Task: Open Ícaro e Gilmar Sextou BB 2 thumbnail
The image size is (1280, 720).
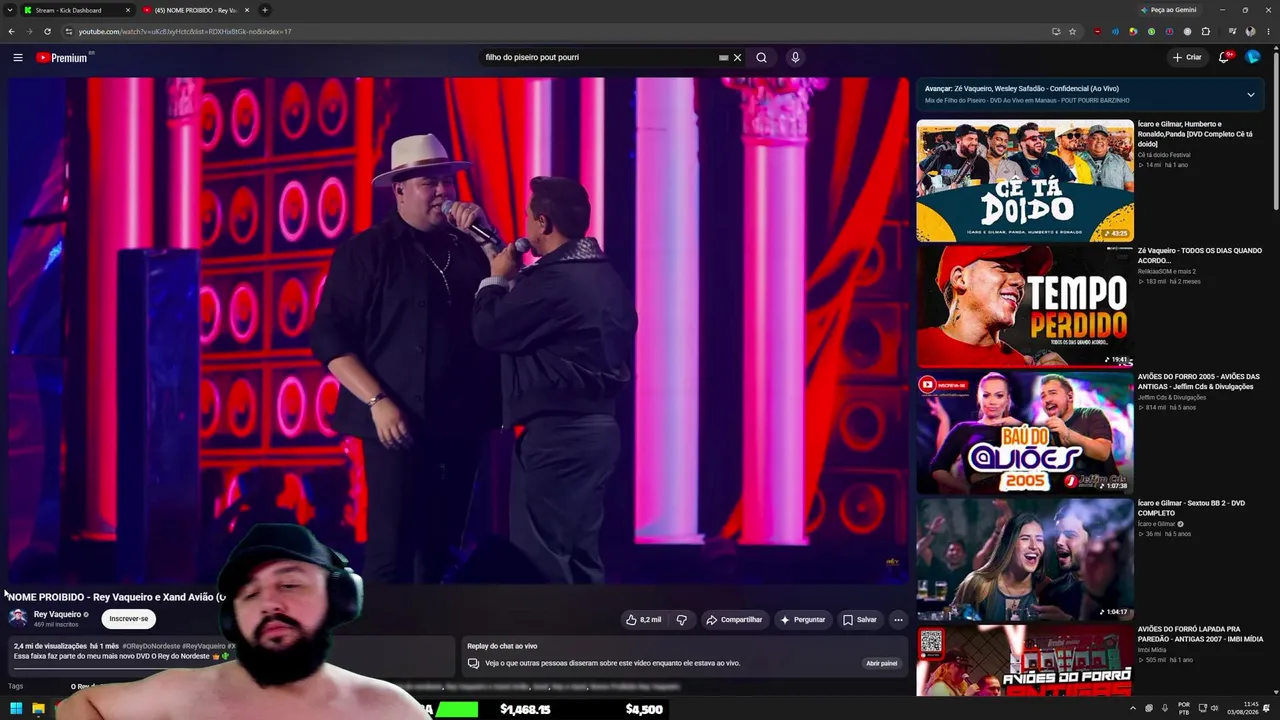Action: (x=1025, y=559)
